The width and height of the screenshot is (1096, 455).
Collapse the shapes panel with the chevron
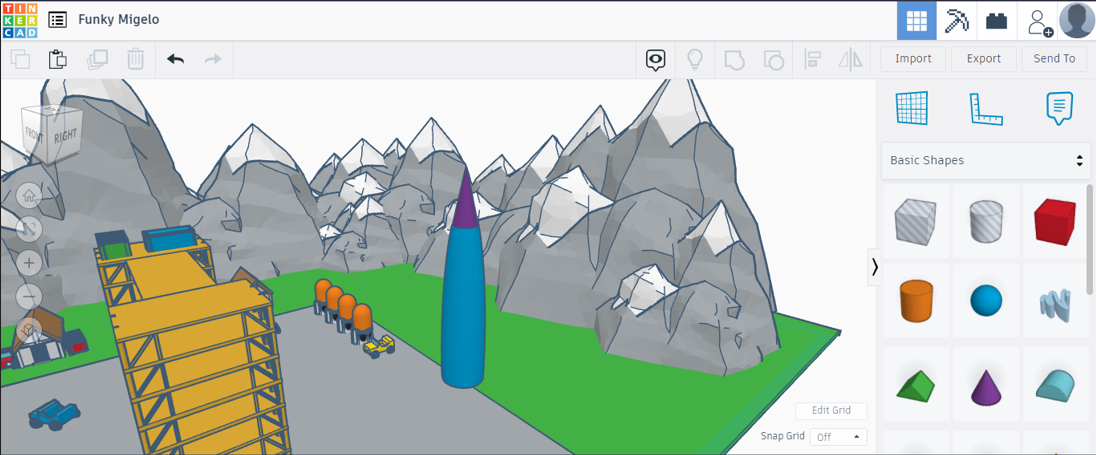click(874, 267)
